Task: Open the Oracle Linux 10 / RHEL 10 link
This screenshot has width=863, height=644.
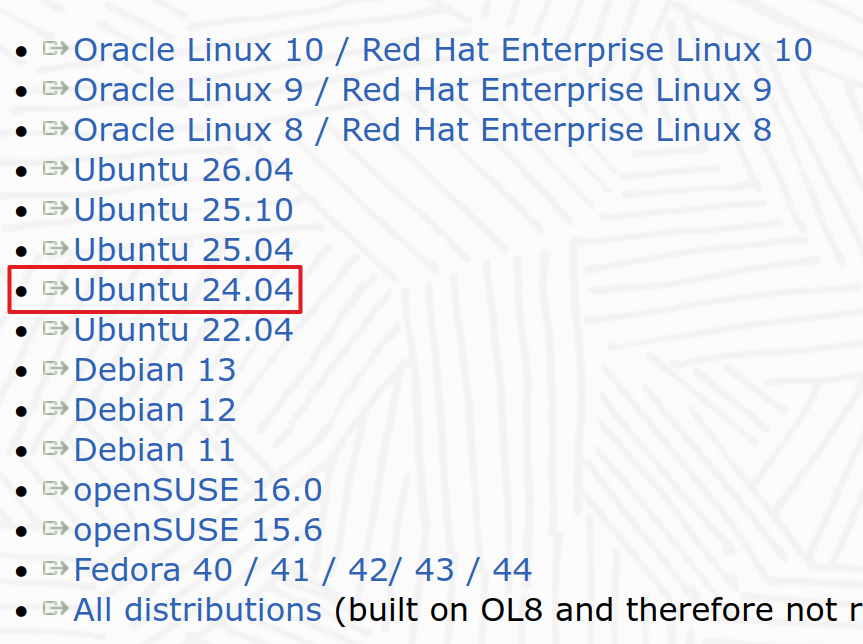Action: 443,50
